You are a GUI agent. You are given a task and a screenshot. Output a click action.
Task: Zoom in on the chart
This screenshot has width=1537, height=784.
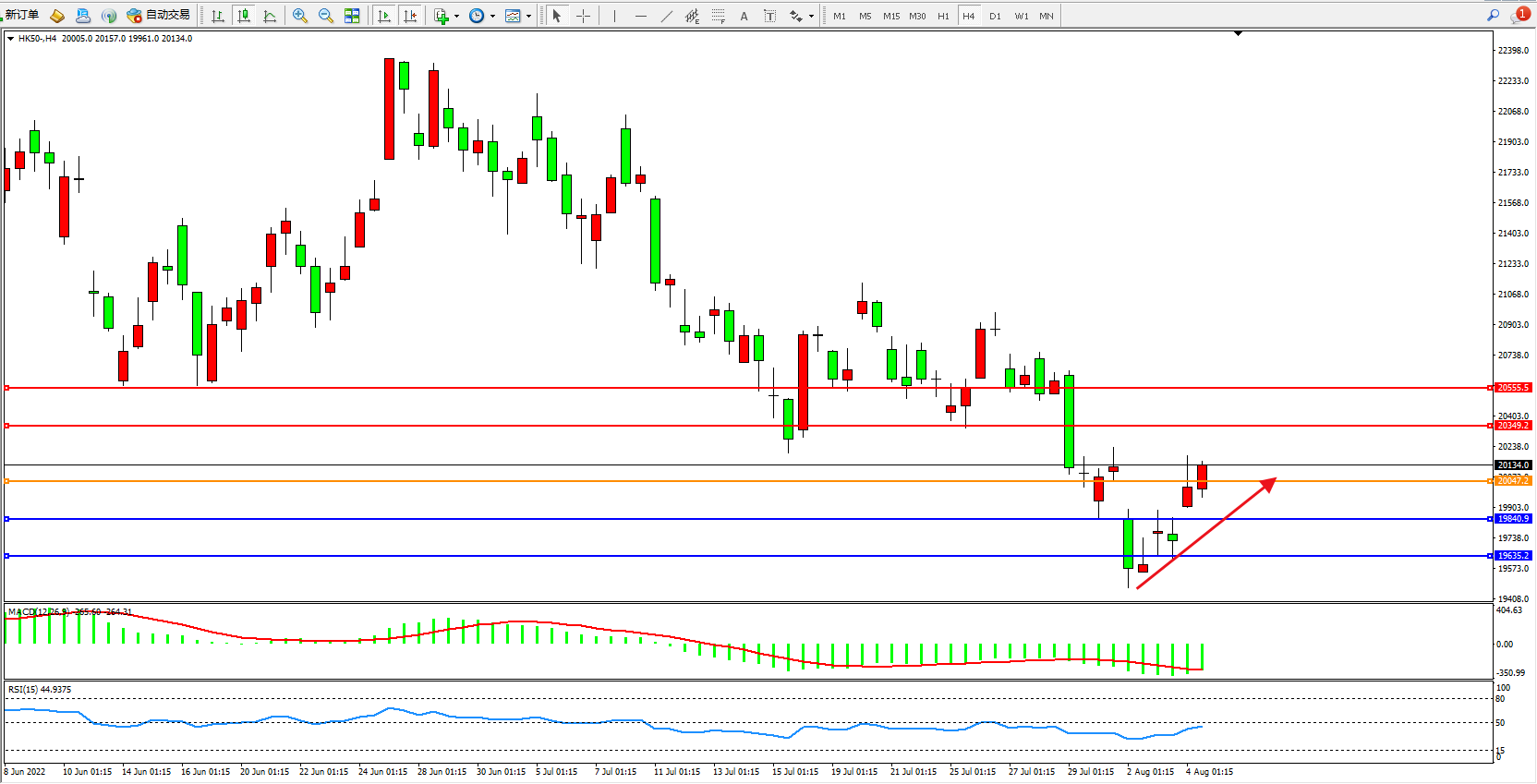[x=300, y=16]
